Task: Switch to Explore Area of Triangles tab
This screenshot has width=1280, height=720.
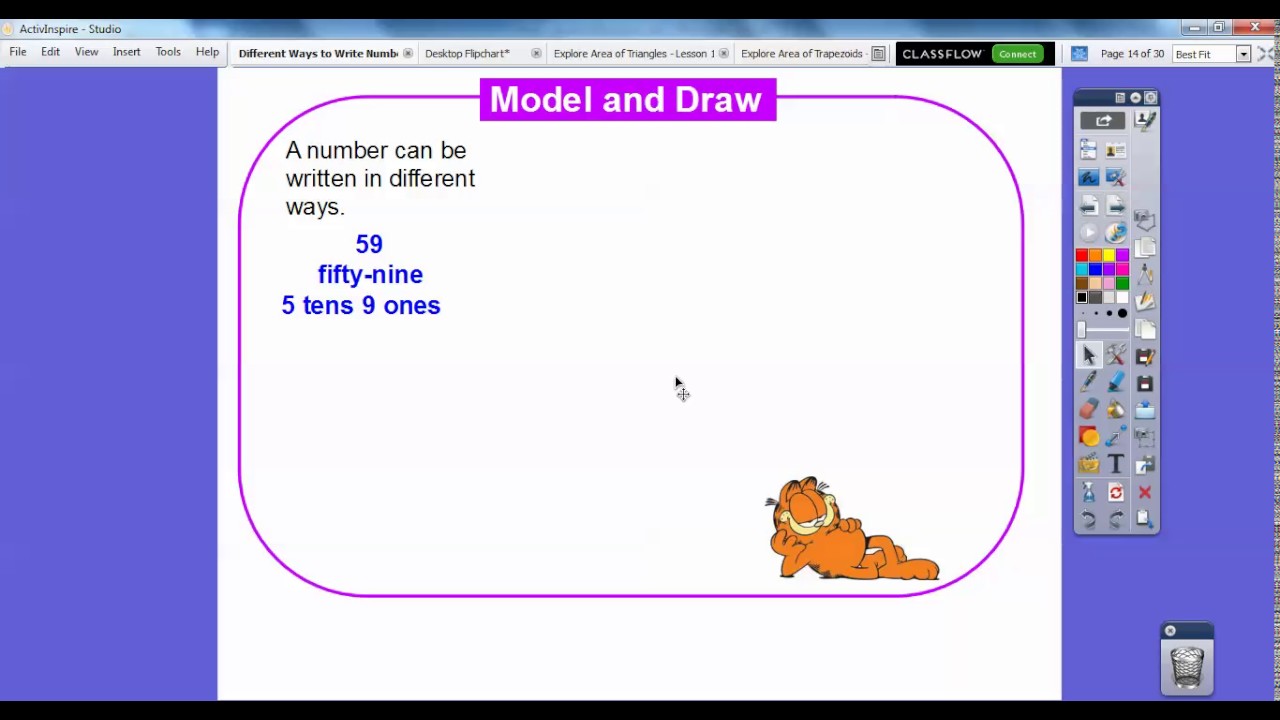Action: tap(634, 54)
